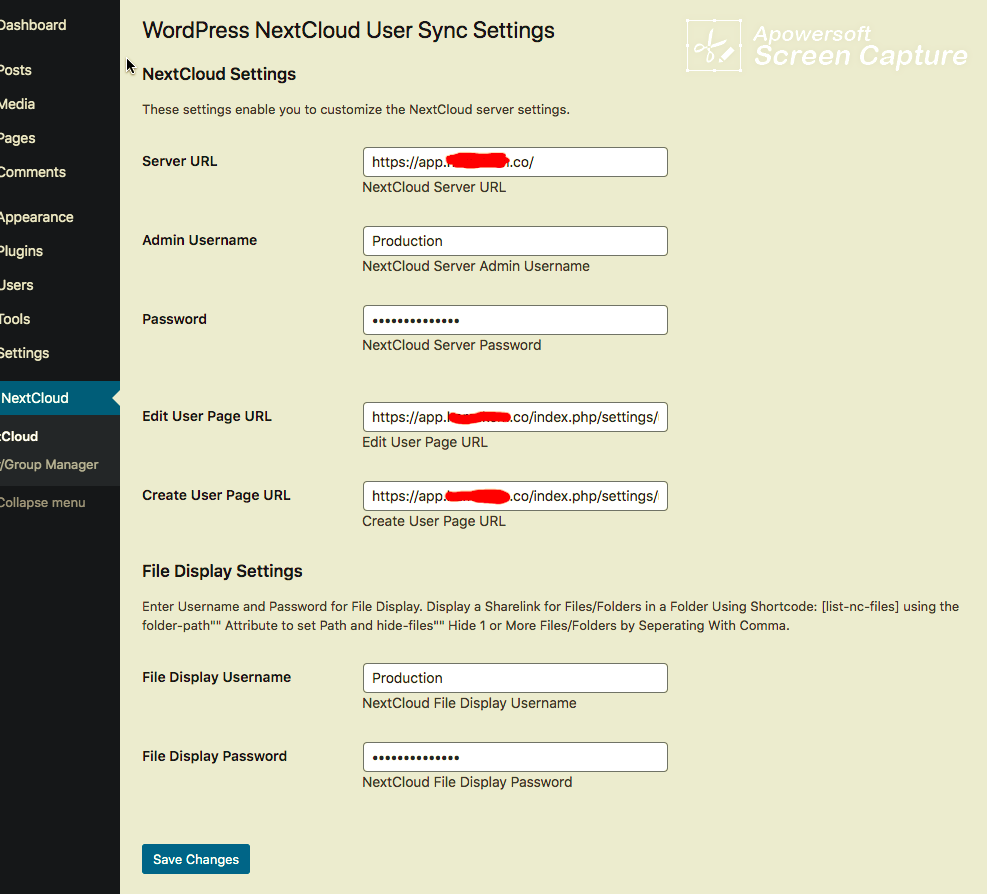This screenshot has width=987, height=894.
Task: Open the Appearance menu
Action: point(37,217)
